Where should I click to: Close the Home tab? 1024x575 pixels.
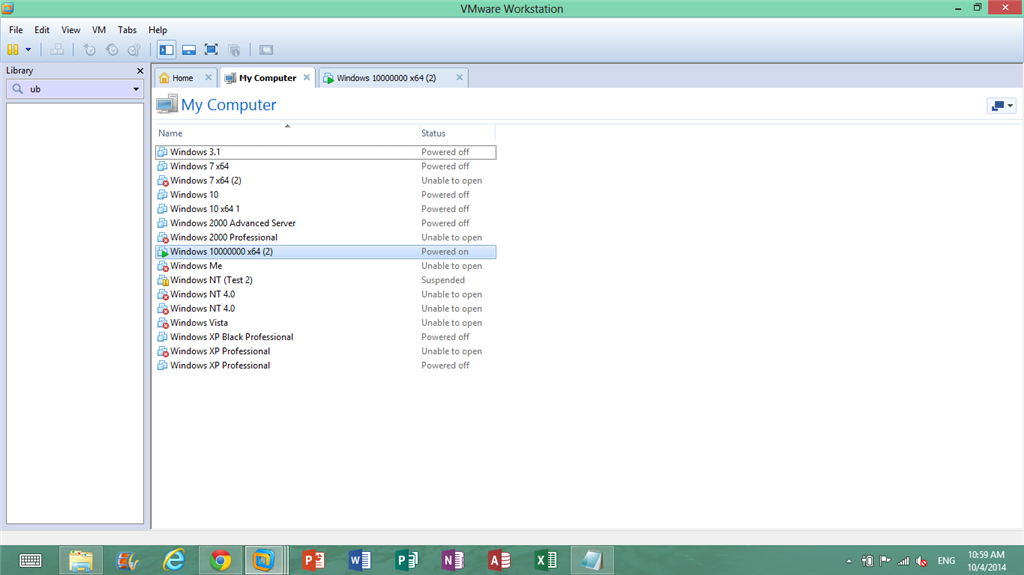click(x=208, y=77)
